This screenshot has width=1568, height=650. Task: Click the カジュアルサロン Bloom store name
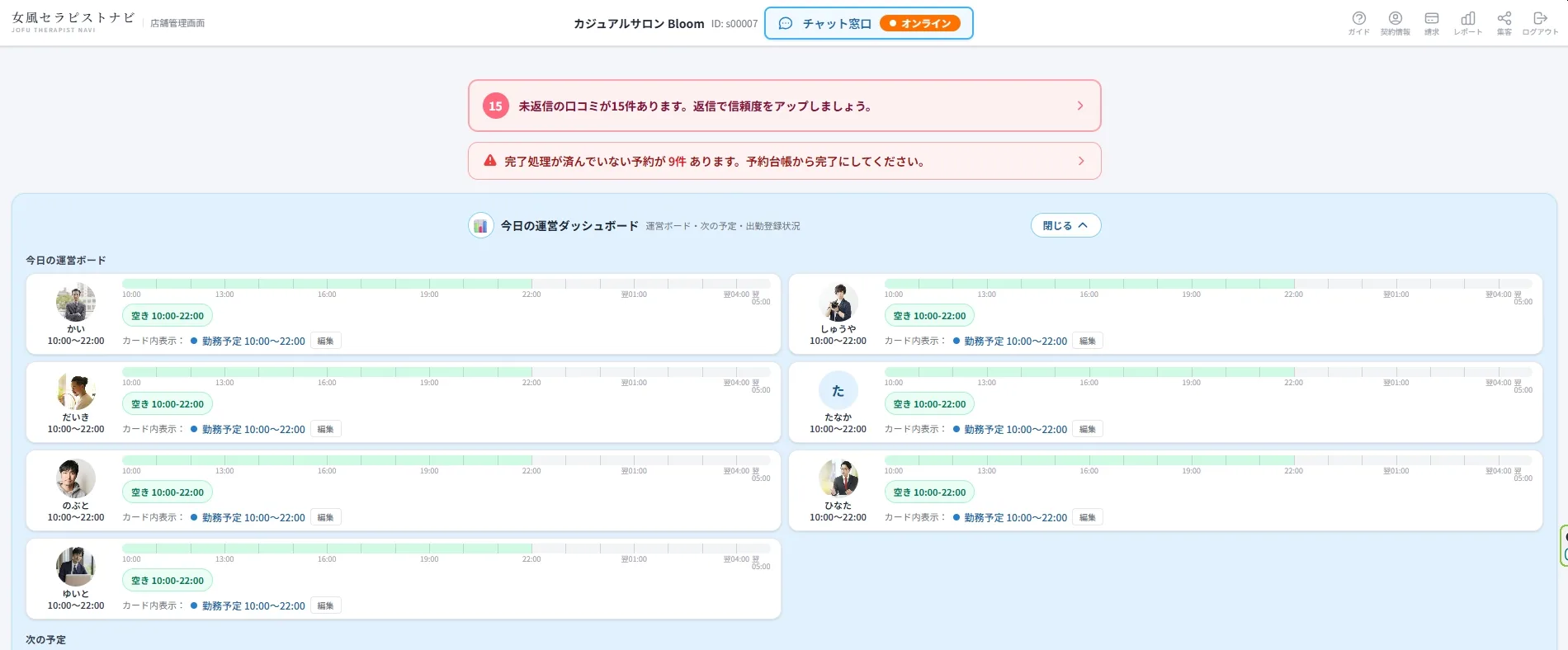click(x=639, y=24)
